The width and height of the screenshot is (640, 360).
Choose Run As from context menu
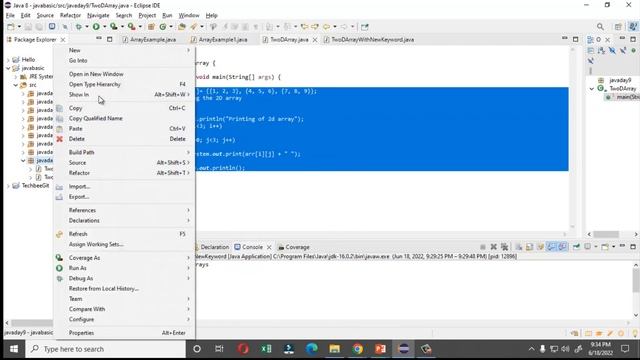pyautogui.click(x=125, y=268)
